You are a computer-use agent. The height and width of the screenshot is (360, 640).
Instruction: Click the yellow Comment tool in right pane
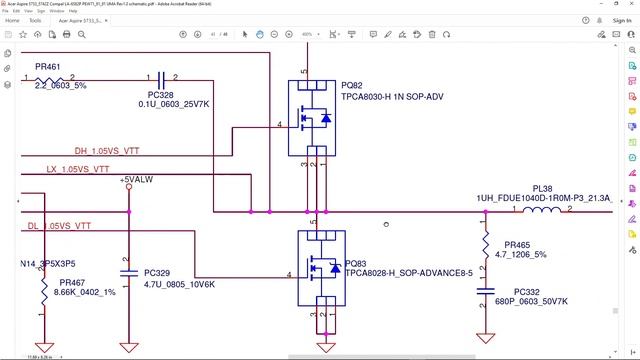pos(632,111)
